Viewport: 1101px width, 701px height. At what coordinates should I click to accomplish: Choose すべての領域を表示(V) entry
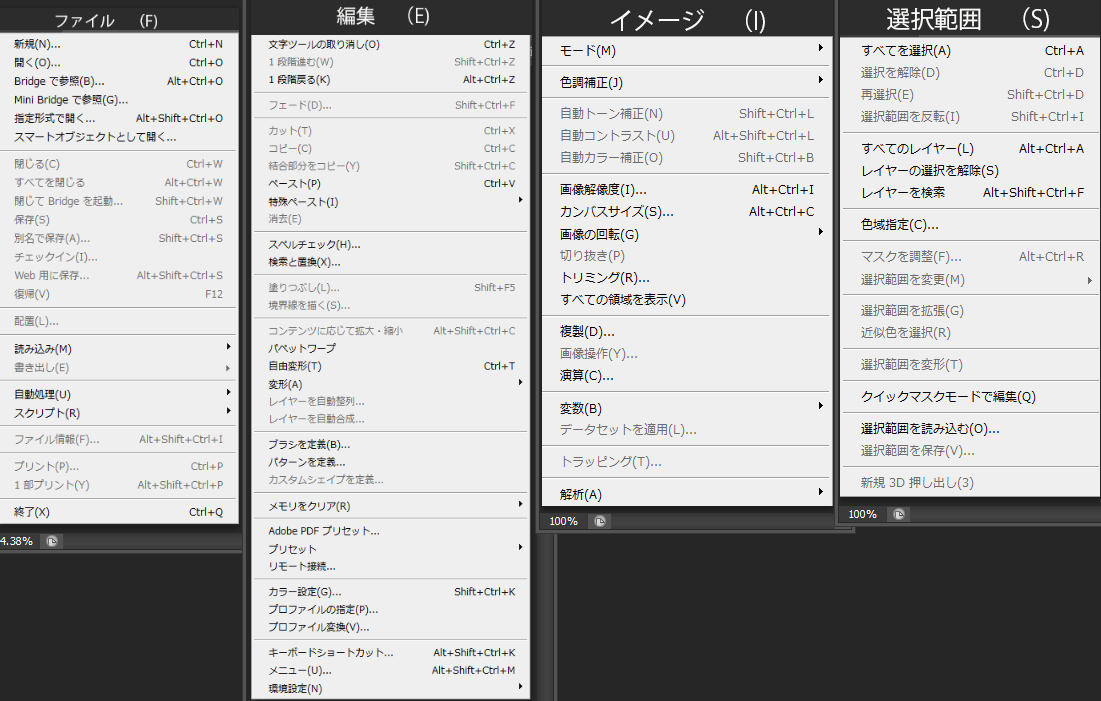click(687, 299)
